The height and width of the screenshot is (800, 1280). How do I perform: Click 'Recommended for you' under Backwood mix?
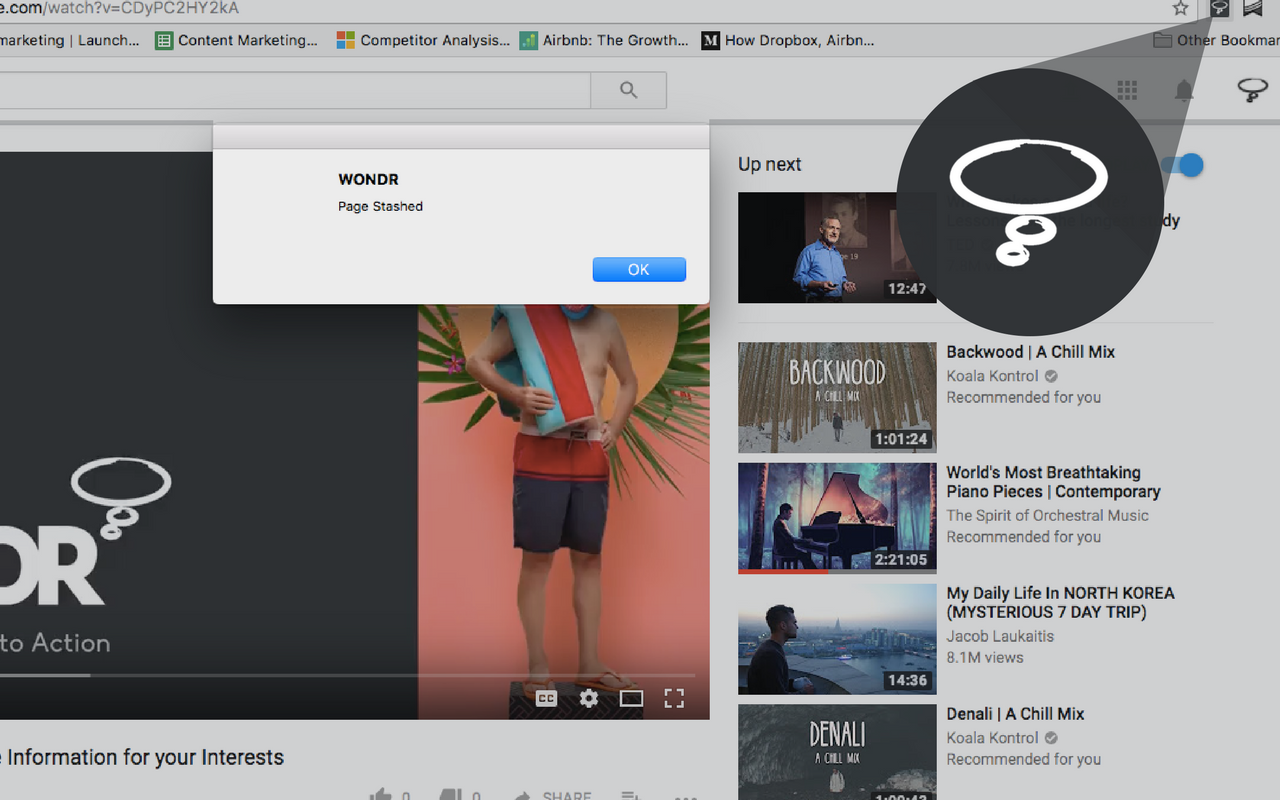tap(1024, 397)
